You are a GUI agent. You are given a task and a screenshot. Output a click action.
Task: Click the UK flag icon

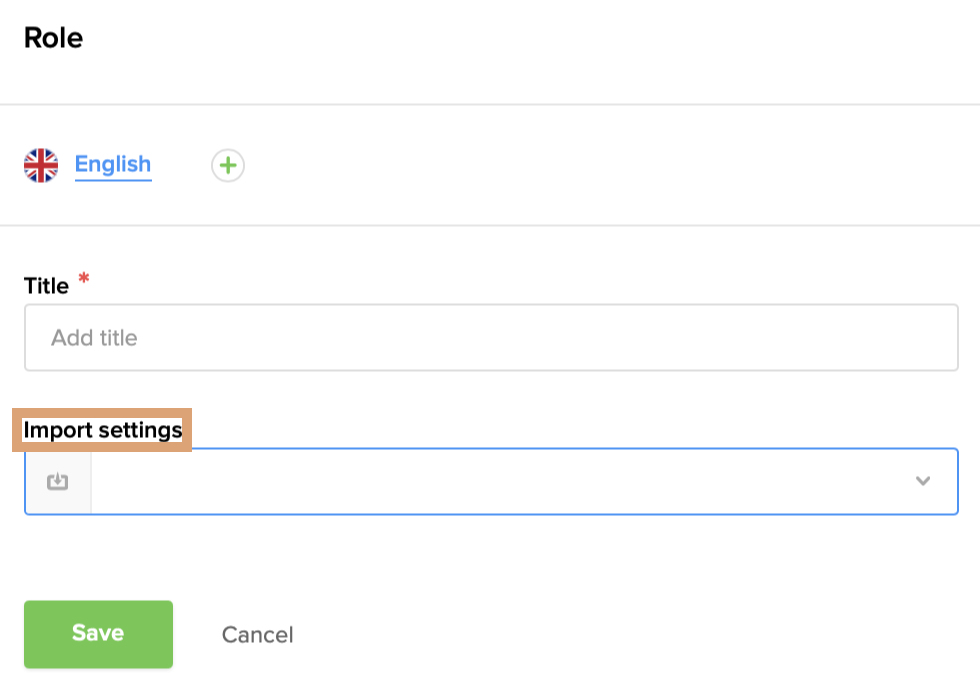(41, 165)
